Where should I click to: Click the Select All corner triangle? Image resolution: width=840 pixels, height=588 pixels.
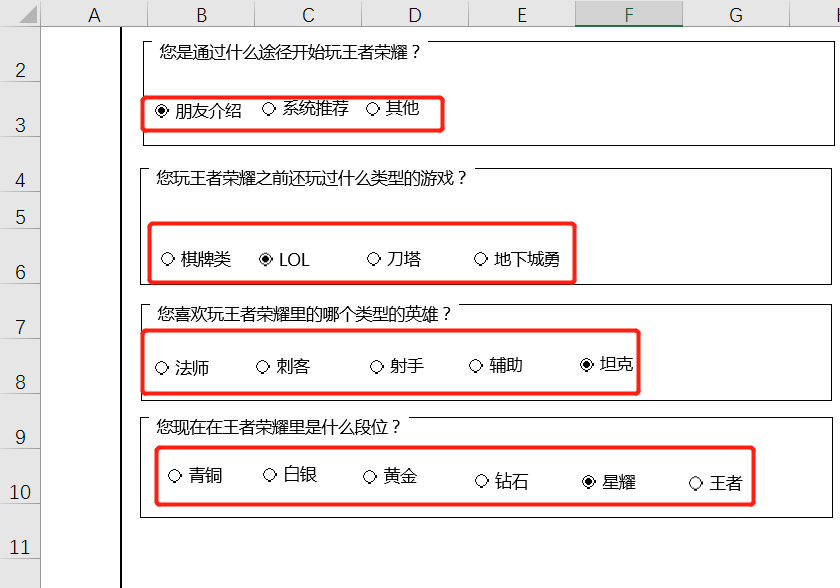pos(26,14)
